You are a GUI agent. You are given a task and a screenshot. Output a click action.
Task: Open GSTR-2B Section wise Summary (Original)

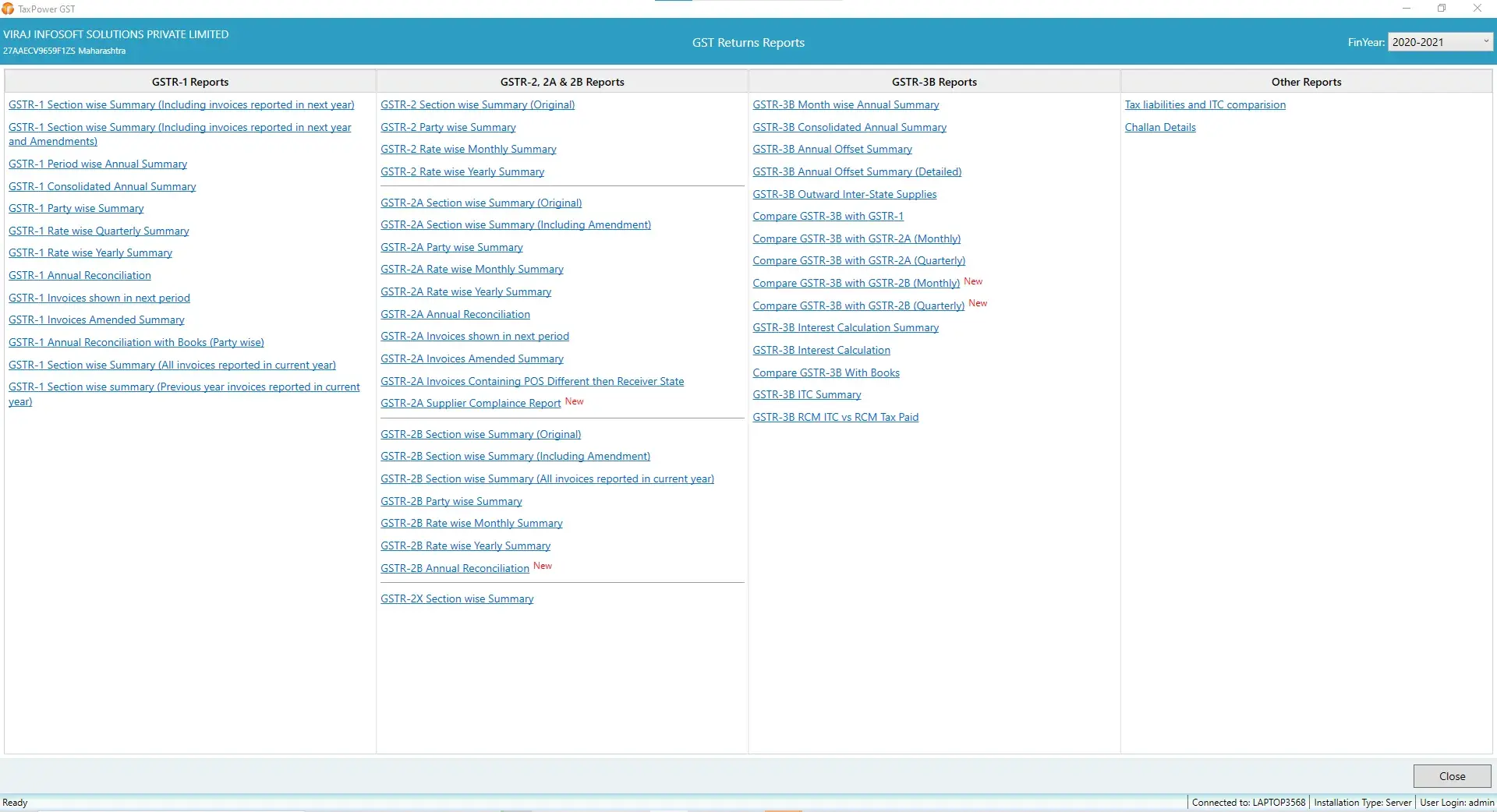pyautogui.click(x=481, y=435)
